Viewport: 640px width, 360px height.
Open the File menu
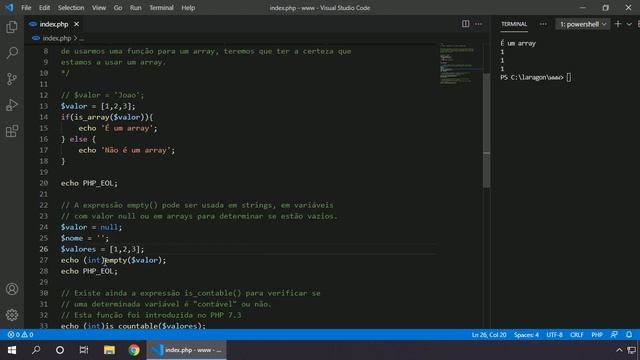pos(26,8)
